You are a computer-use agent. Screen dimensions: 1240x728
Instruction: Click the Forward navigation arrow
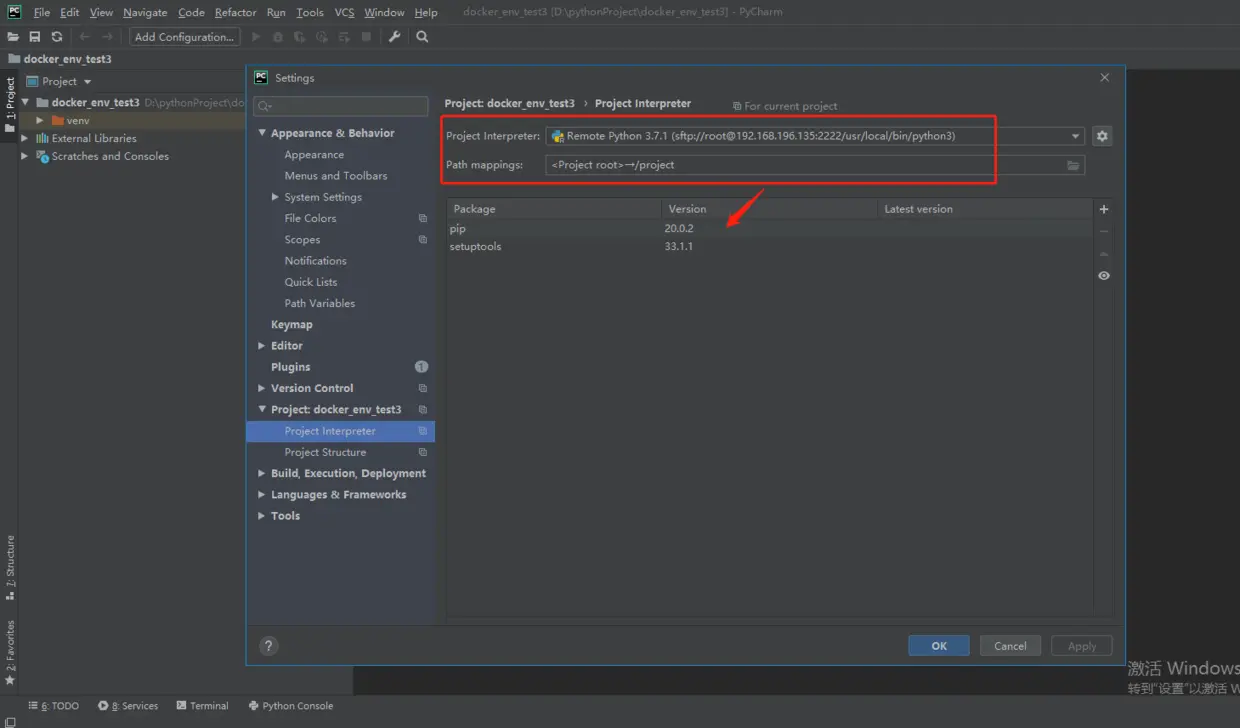pyautogui.click(x=108, y=37)
